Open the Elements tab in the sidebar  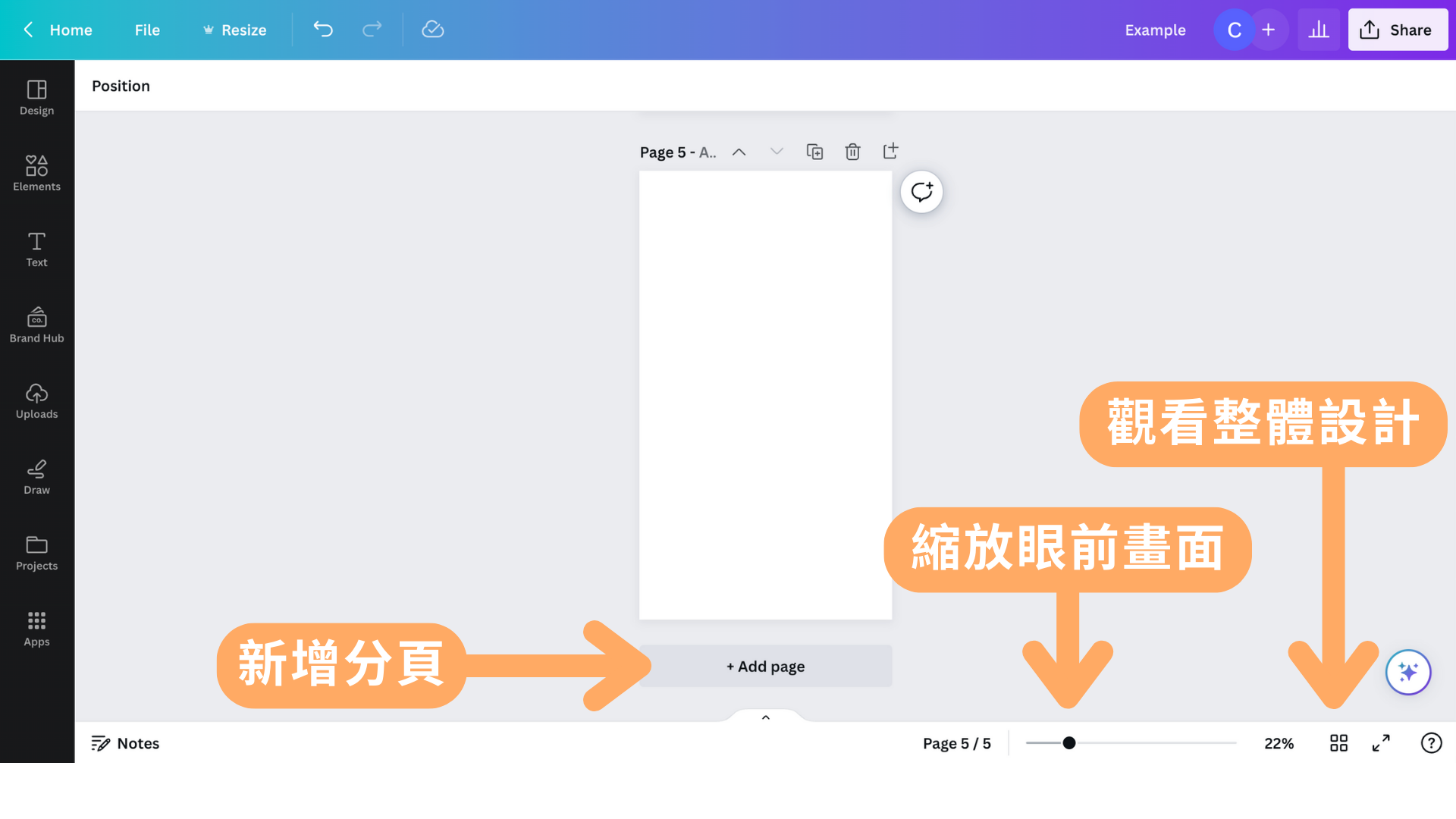tap(36, 173)
